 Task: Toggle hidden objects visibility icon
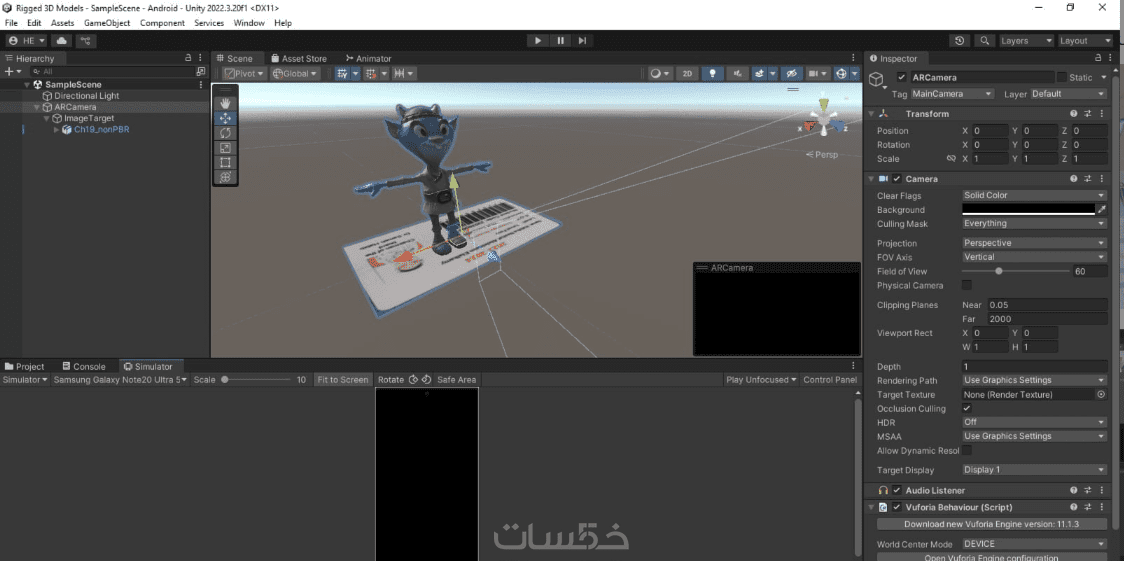pos(791,73)
